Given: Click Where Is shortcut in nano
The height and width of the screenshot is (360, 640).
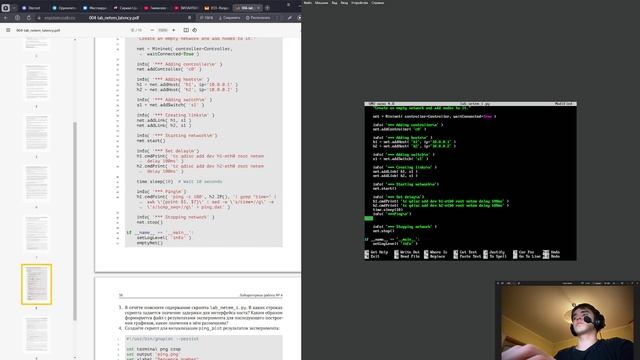Looking at the screenshot, I should [436, 252].
